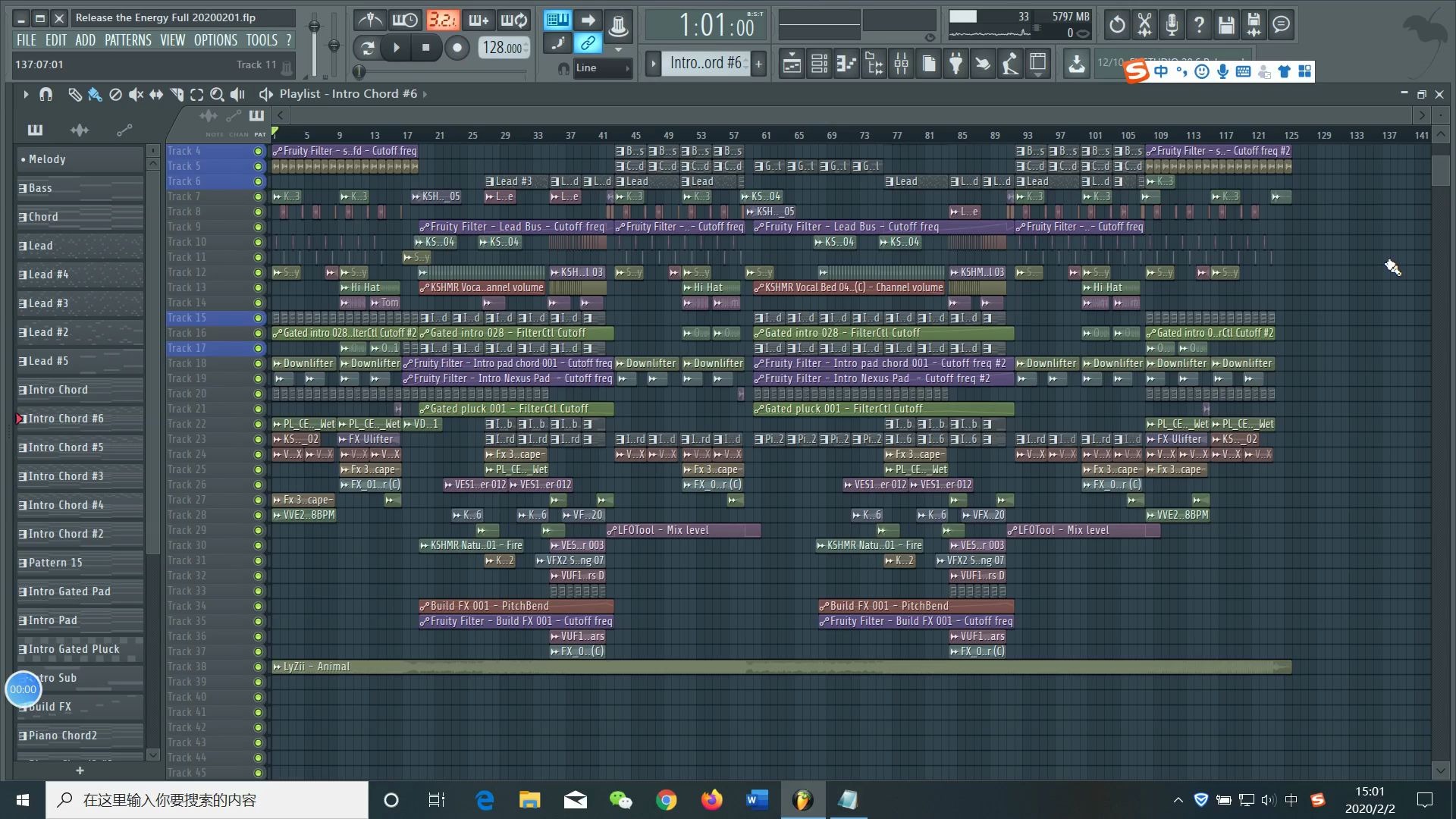Viewport: 1456px width, 819px height.
Task: Open the help question mark icon
Action: point(1199,25)
